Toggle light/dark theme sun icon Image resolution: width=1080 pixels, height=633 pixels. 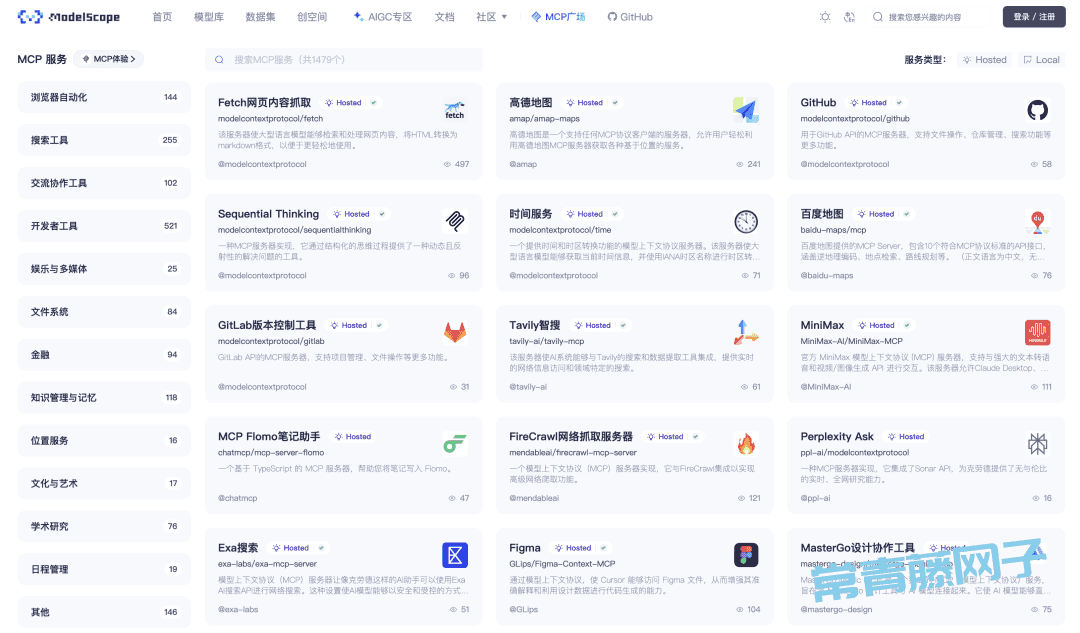(824, 17)
